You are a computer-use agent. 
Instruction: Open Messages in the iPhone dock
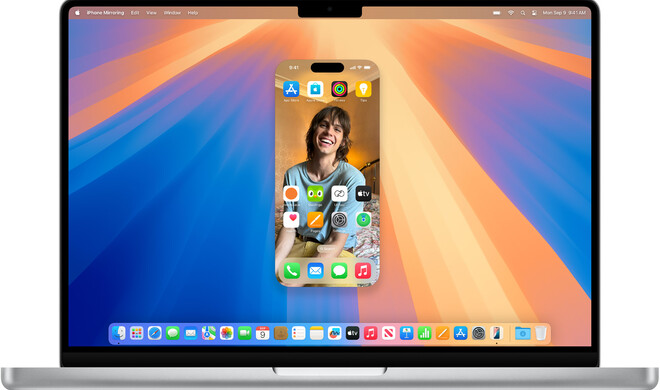(339, 271)
